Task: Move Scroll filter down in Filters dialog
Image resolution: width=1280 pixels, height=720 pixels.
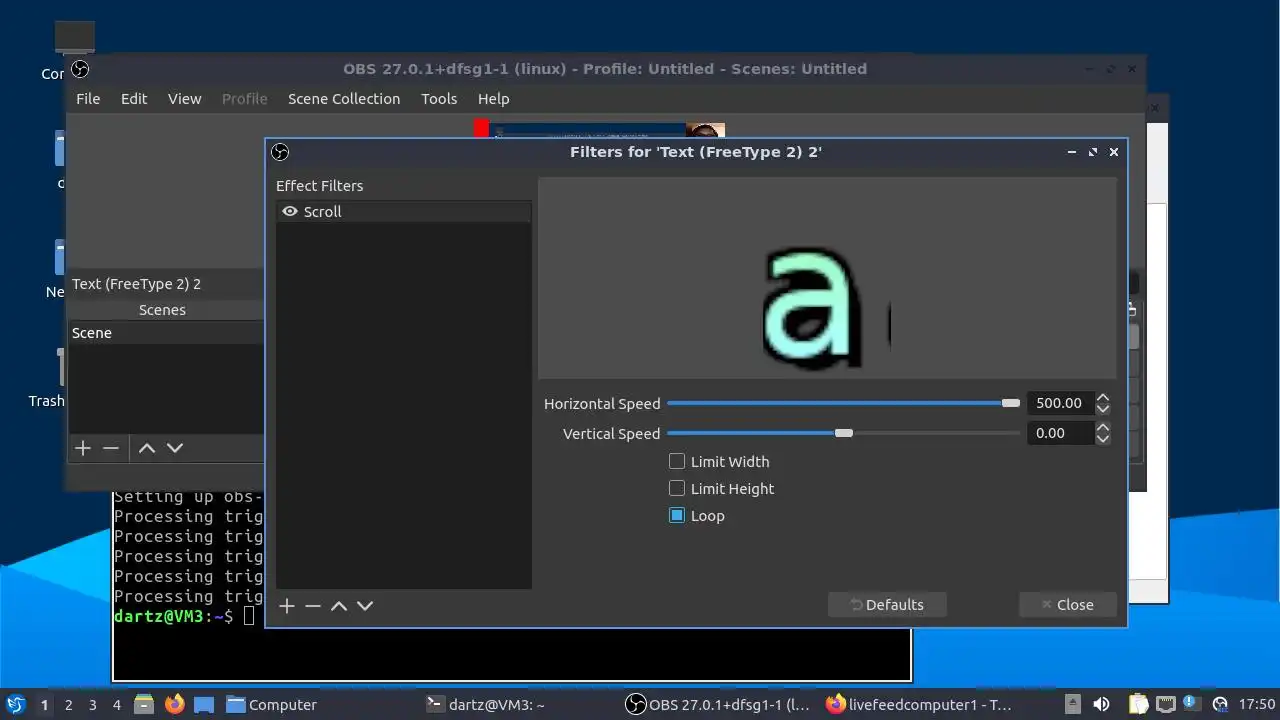Action: 365,606
